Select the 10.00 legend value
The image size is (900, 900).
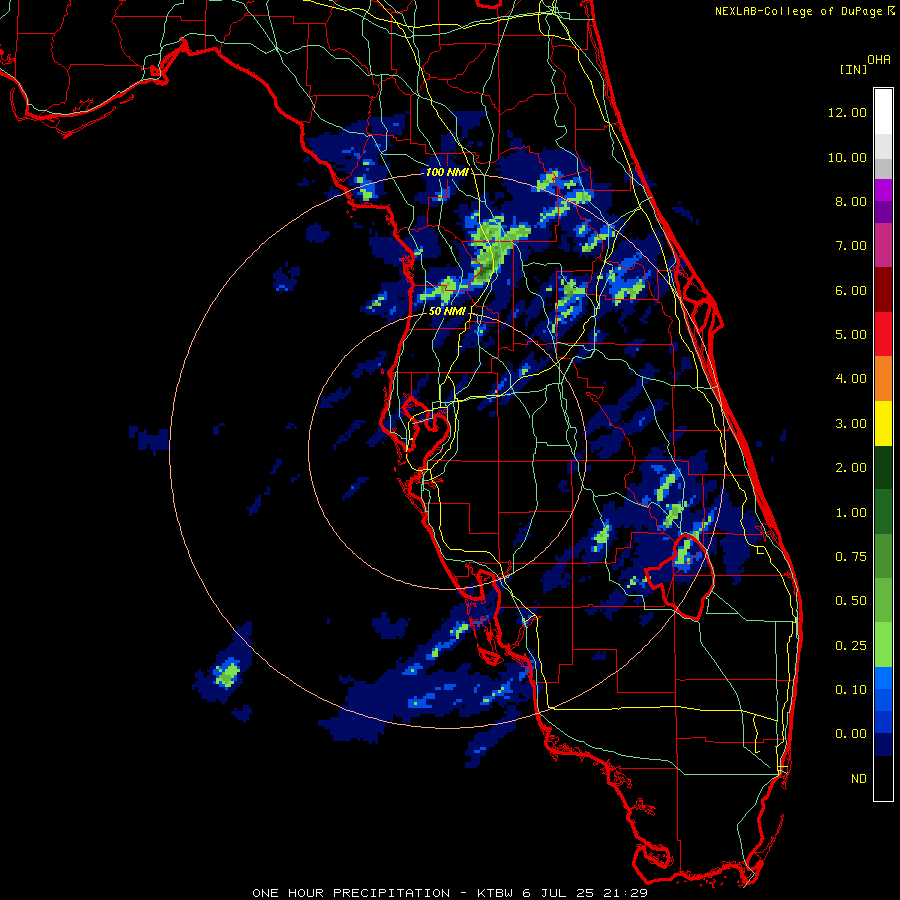847,157
